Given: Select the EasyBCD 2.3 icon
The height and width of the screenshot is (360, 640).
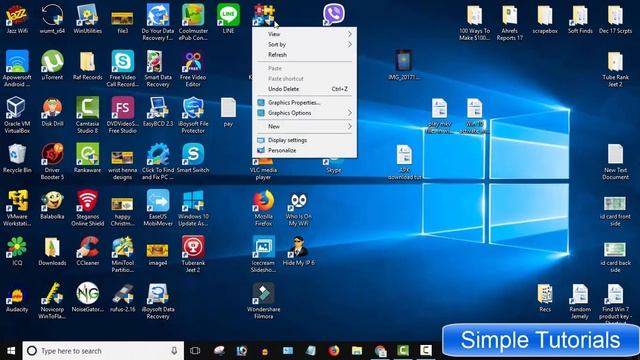Looking at the screenshot, I should click(x=158, y=111).
